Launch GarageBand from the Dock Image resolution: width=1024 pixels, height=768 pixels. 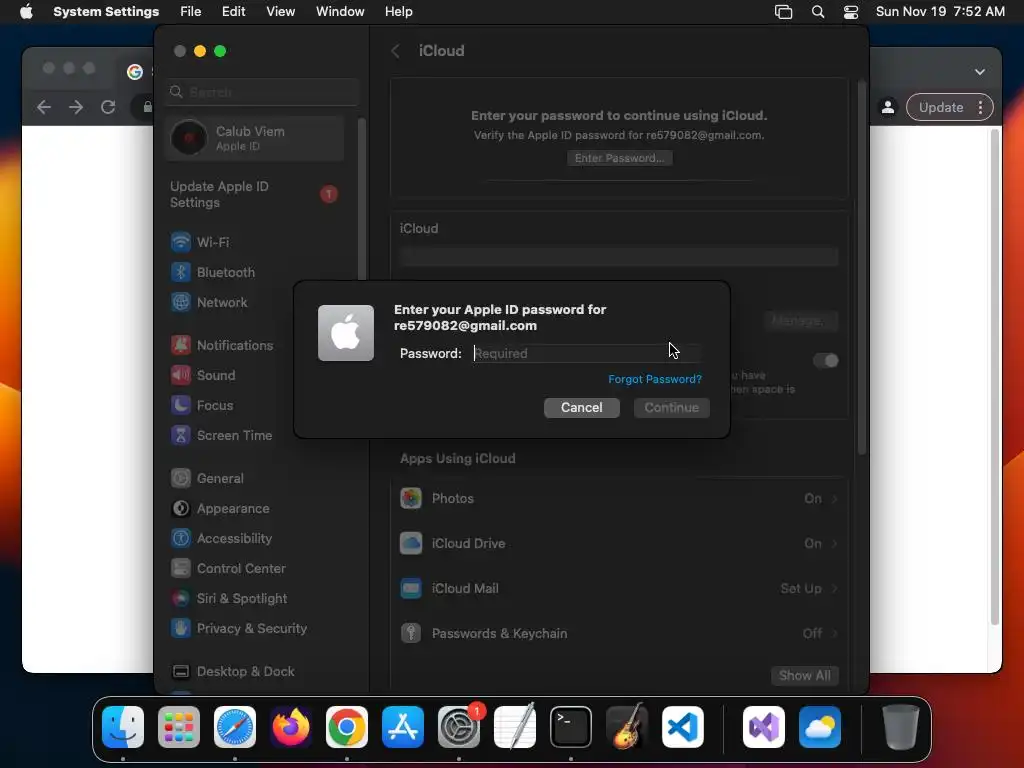[x=627, y=727]
